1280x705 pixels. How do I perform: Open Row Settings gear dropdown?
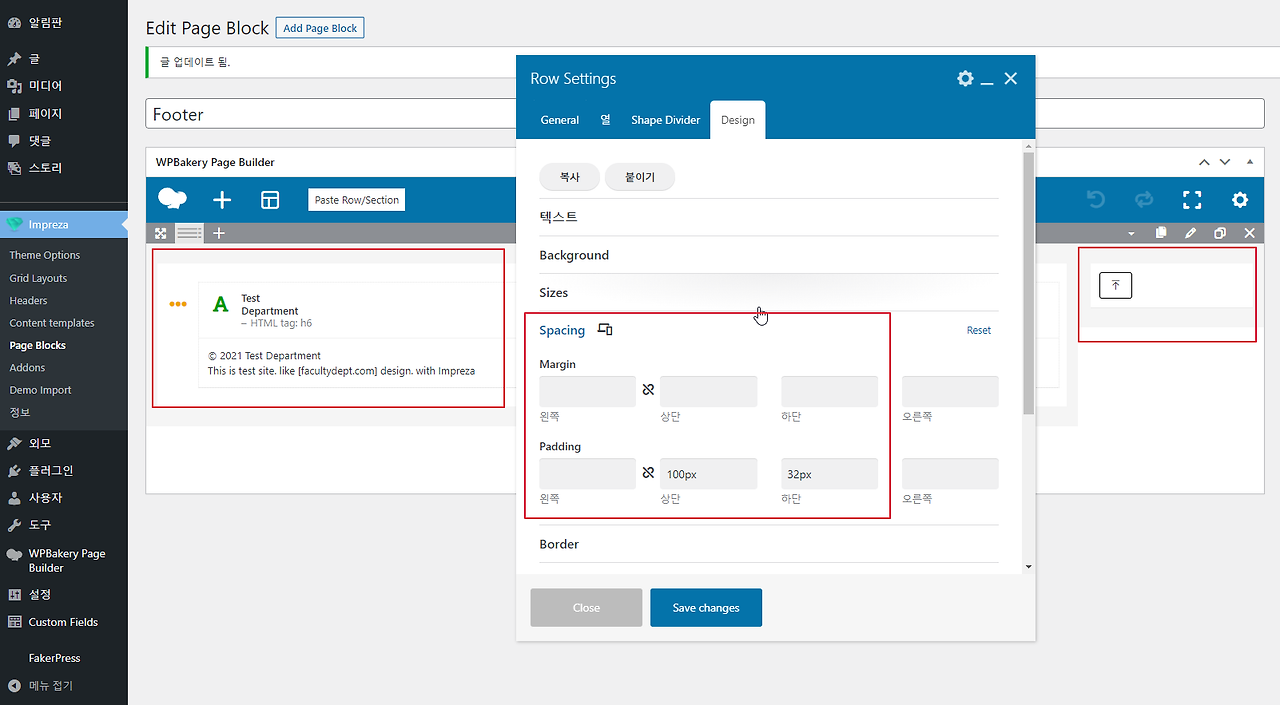[965, 78]
